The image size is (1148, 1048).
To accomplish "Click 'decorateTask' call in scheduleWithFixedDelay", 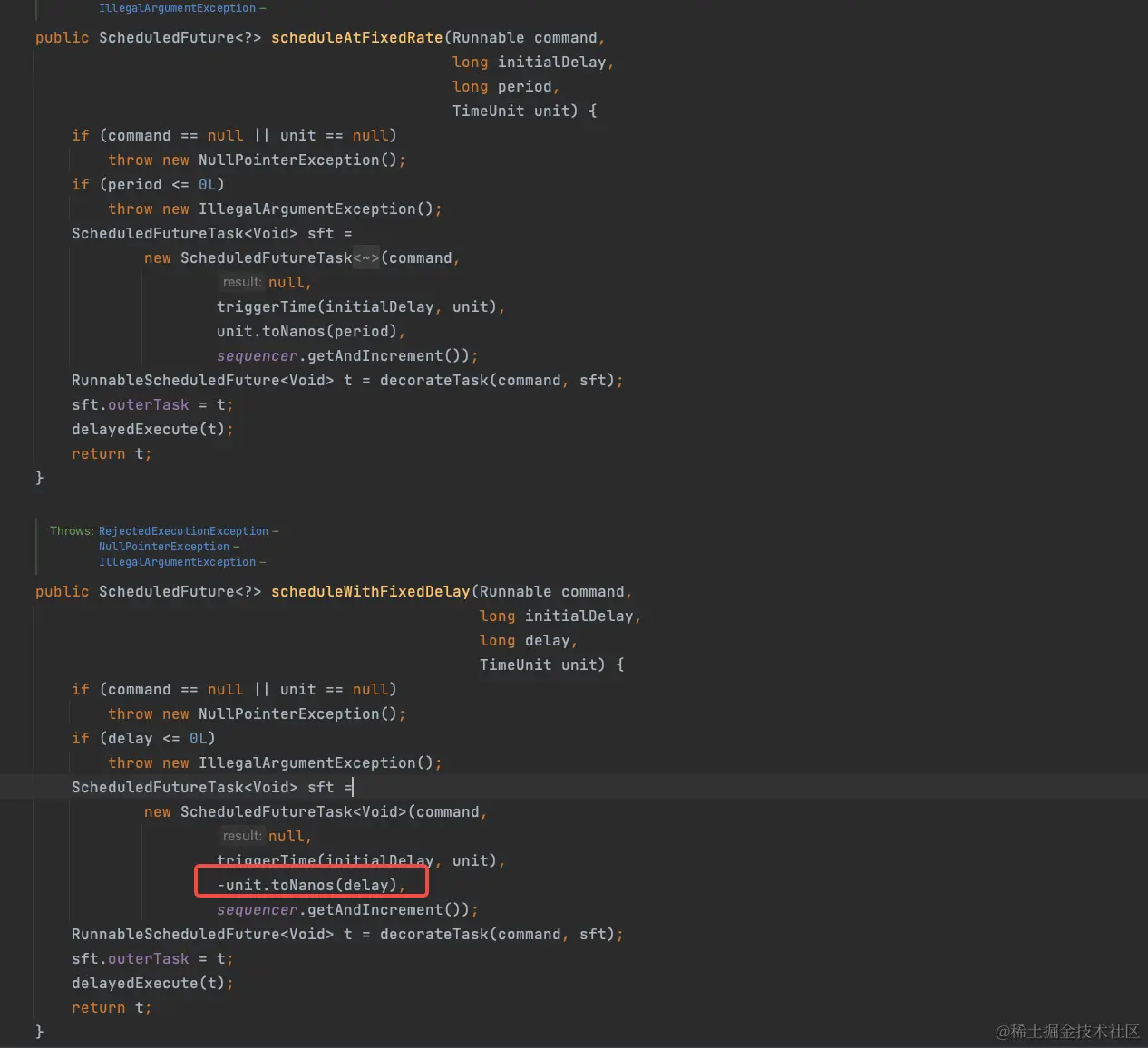I will tap(433, 935).
